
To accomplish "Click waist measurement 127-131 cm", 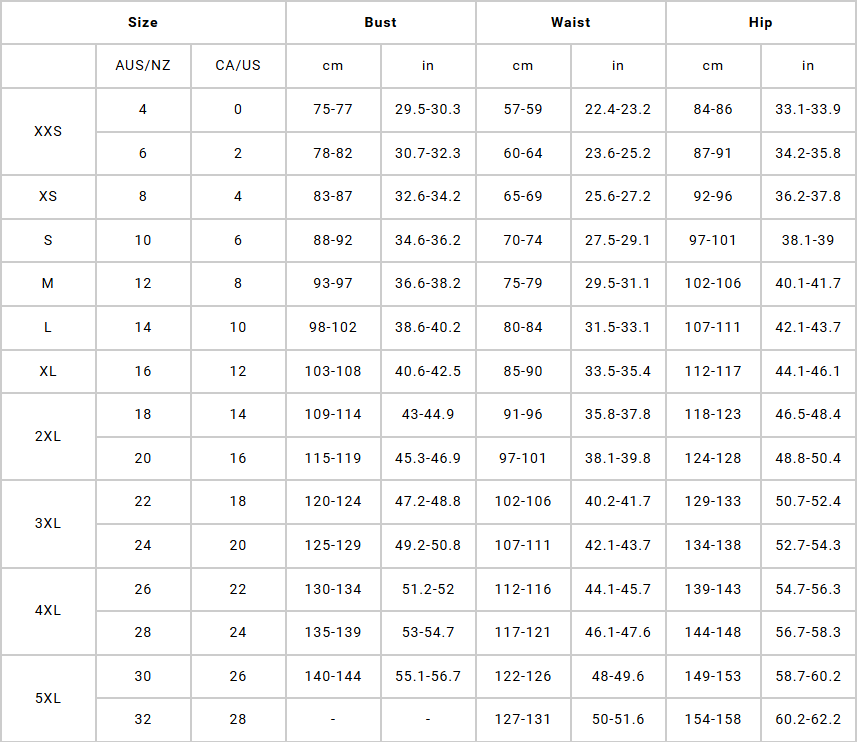I will point(523,720).
